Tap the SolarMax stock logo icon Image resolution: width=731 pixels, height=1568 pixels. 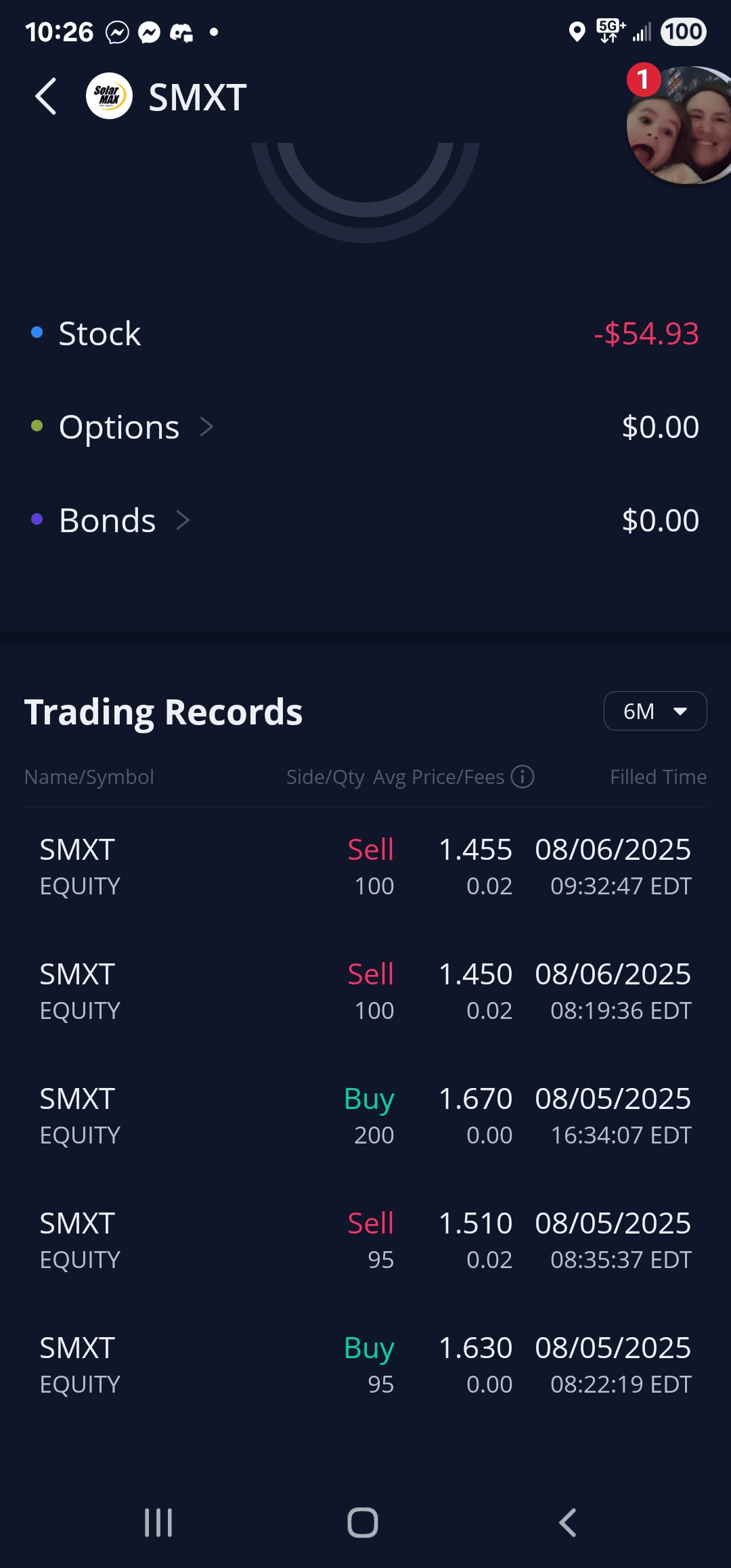tap(109, 96)
